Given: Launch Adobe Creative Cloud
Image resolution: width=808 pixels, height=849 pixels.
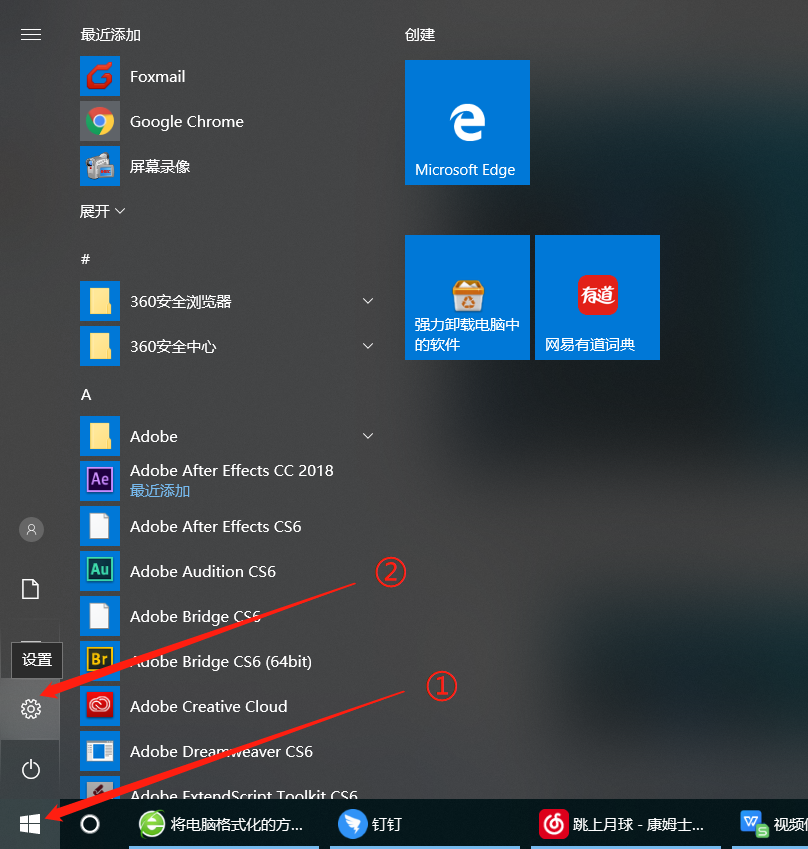Looking at the screenshot, I should pos(207,706).
